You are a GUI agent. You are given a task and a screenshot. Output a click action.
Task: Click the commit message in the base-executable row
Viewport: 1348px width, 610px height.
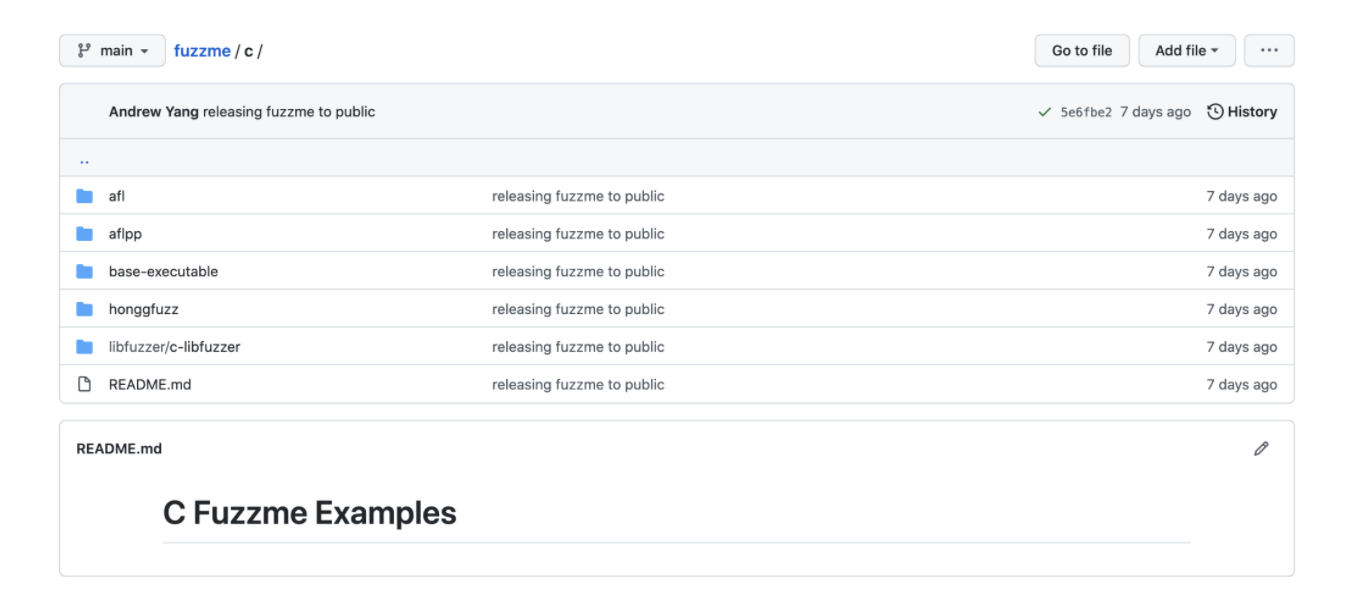pyautogui.click(x=578, y=272)
